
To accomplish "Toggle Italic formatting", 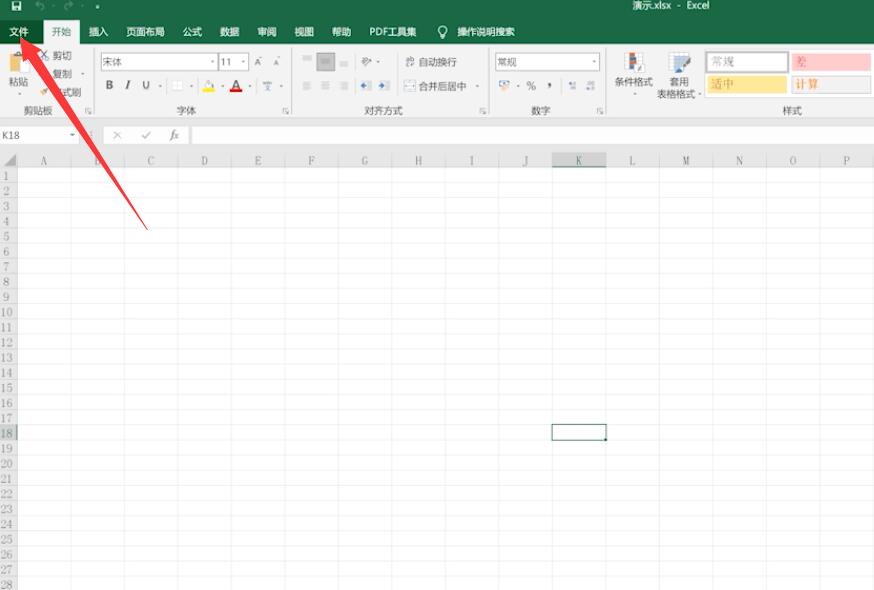I will (128, 85).
